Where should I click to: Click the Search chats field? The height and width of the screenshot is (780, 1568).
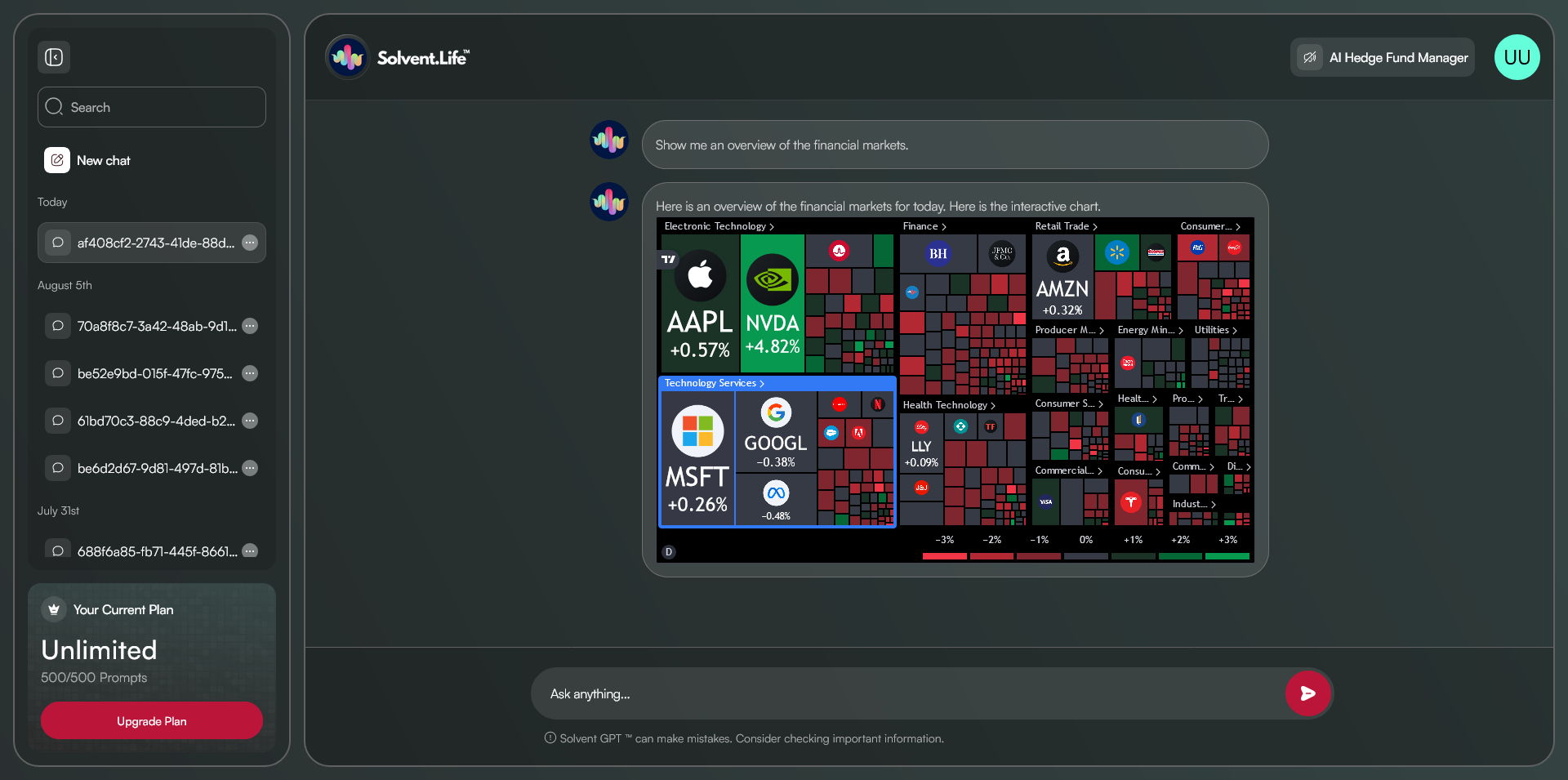point(152,107)
